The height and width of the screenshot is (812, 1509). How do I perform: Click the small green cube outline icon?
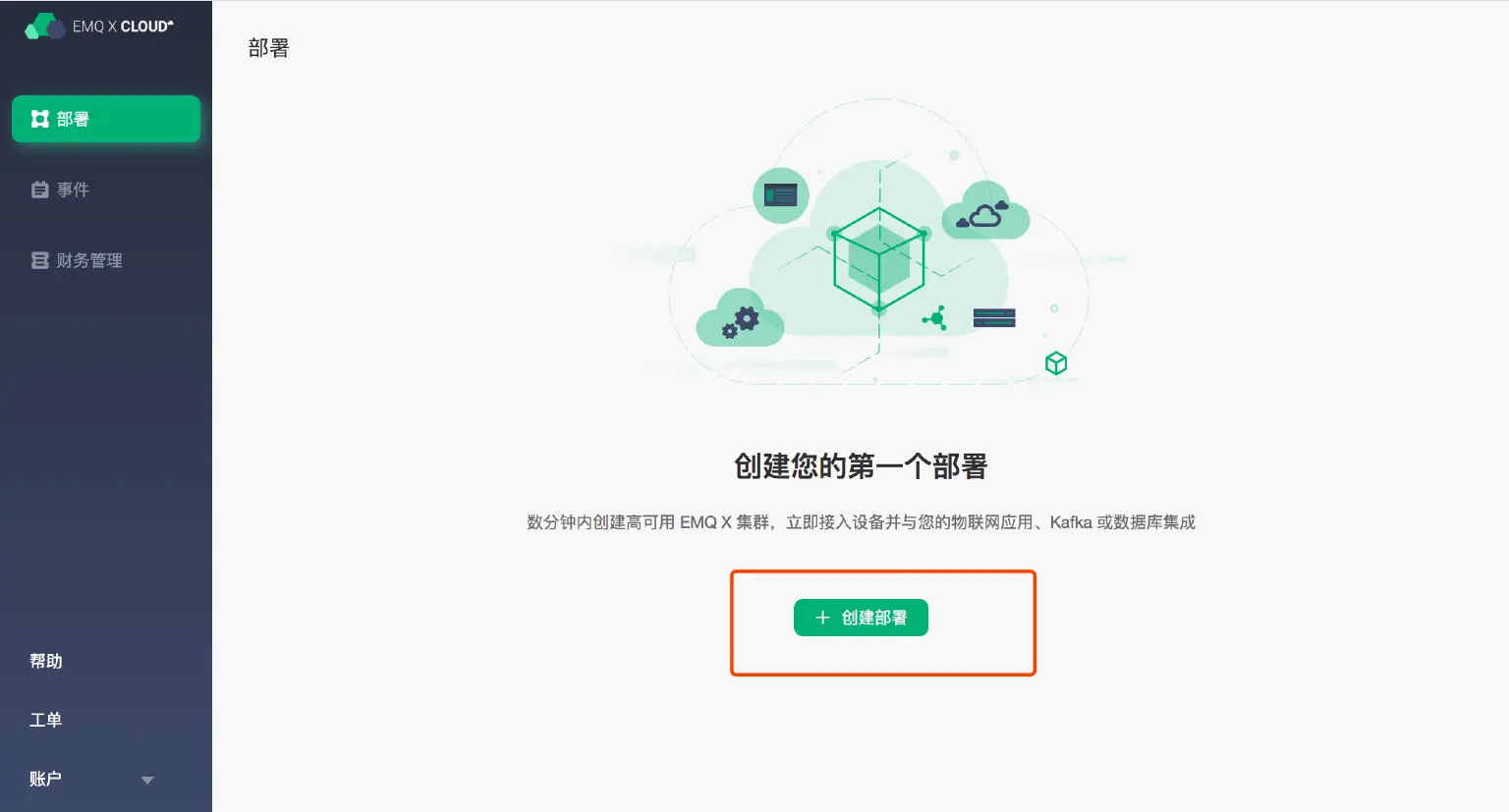(x=1056, y=363)
